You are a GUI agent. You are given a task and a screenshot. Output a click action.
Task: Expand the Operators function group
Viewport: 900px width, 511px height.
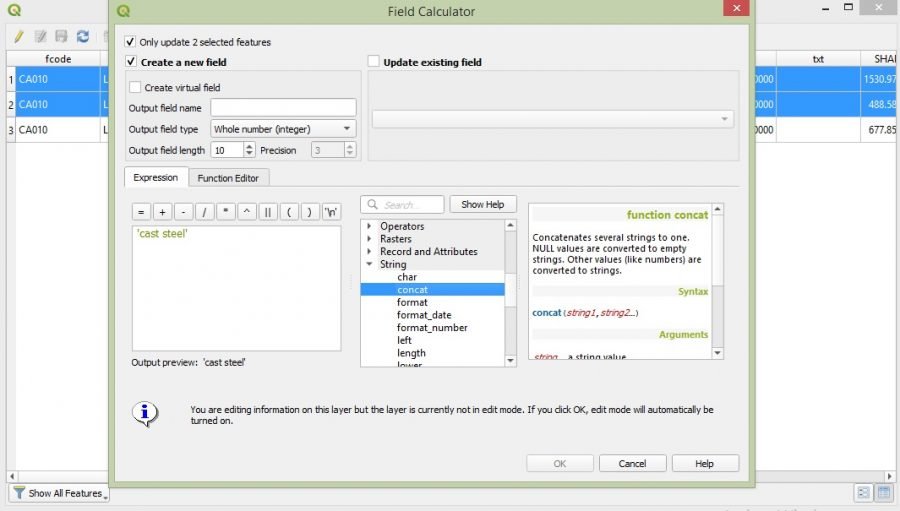(369, 227)
